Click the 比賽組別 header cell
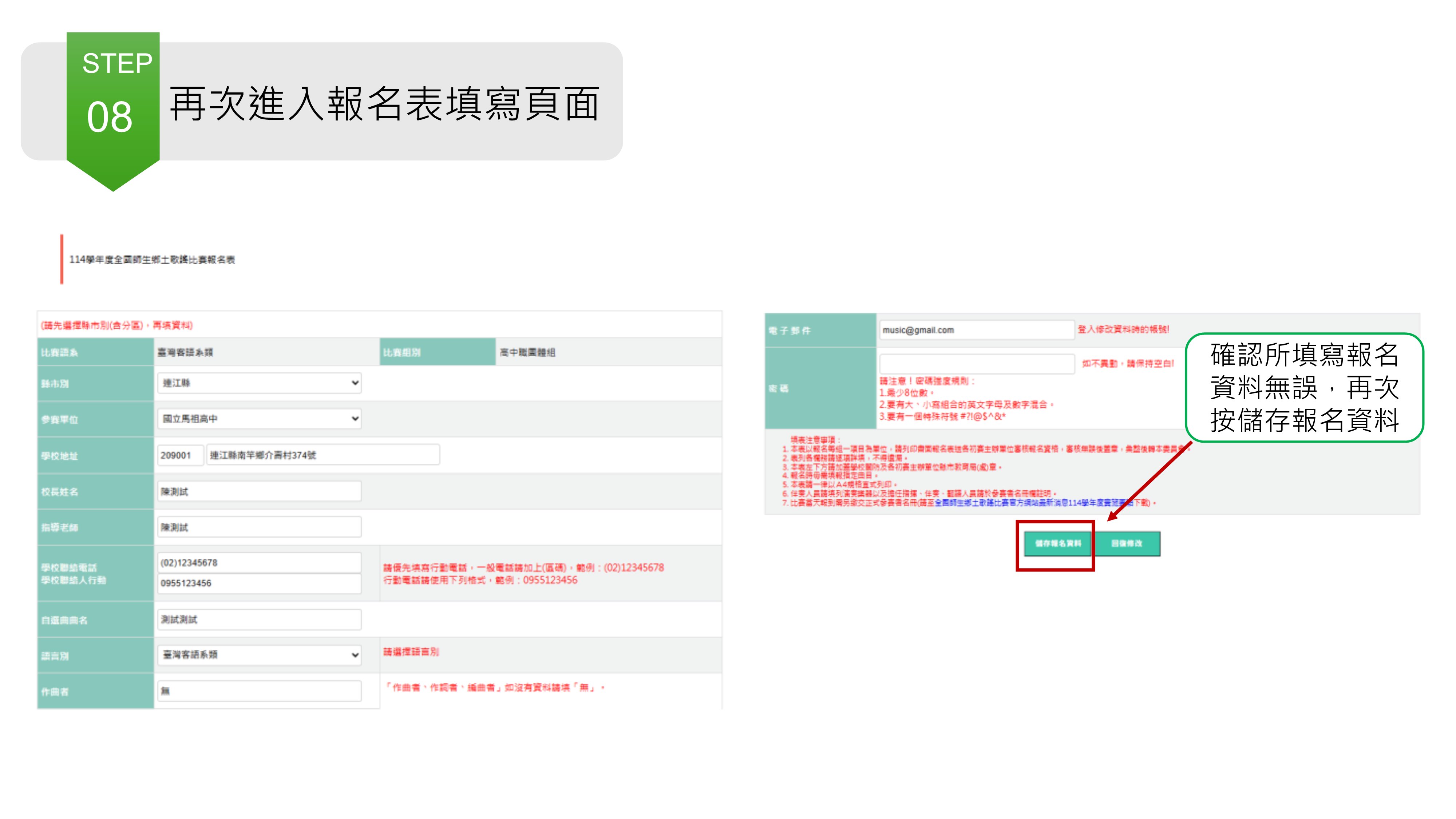 [437, 352]
